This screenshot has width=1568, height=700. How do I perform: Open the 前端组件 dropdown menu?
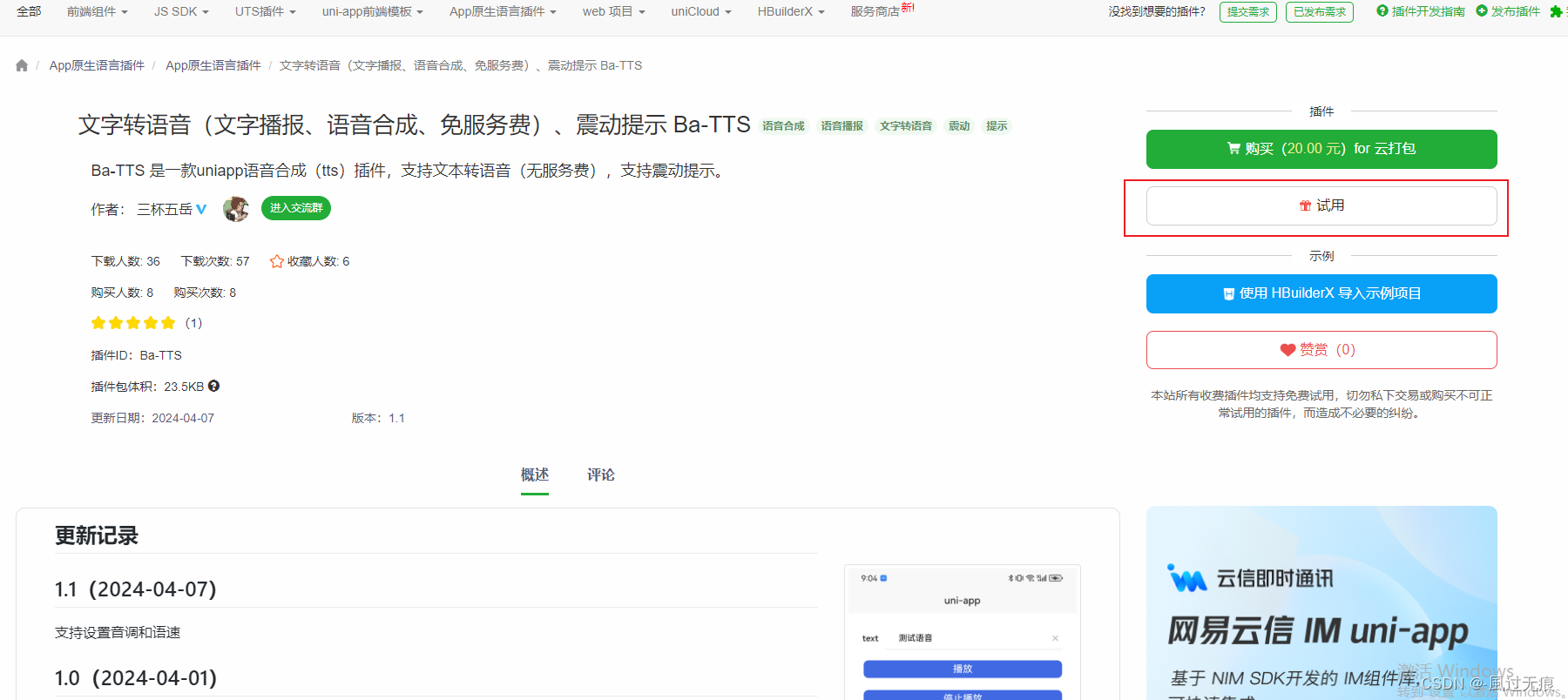tap(98, 11)
